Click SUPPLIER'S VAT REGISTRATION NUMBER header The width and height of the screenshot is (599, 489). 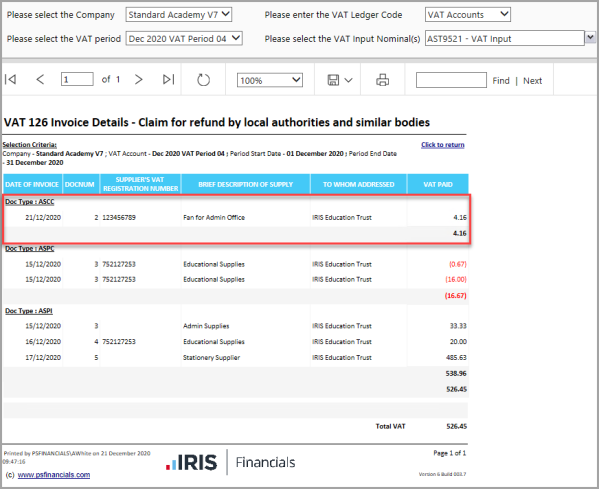141,184
